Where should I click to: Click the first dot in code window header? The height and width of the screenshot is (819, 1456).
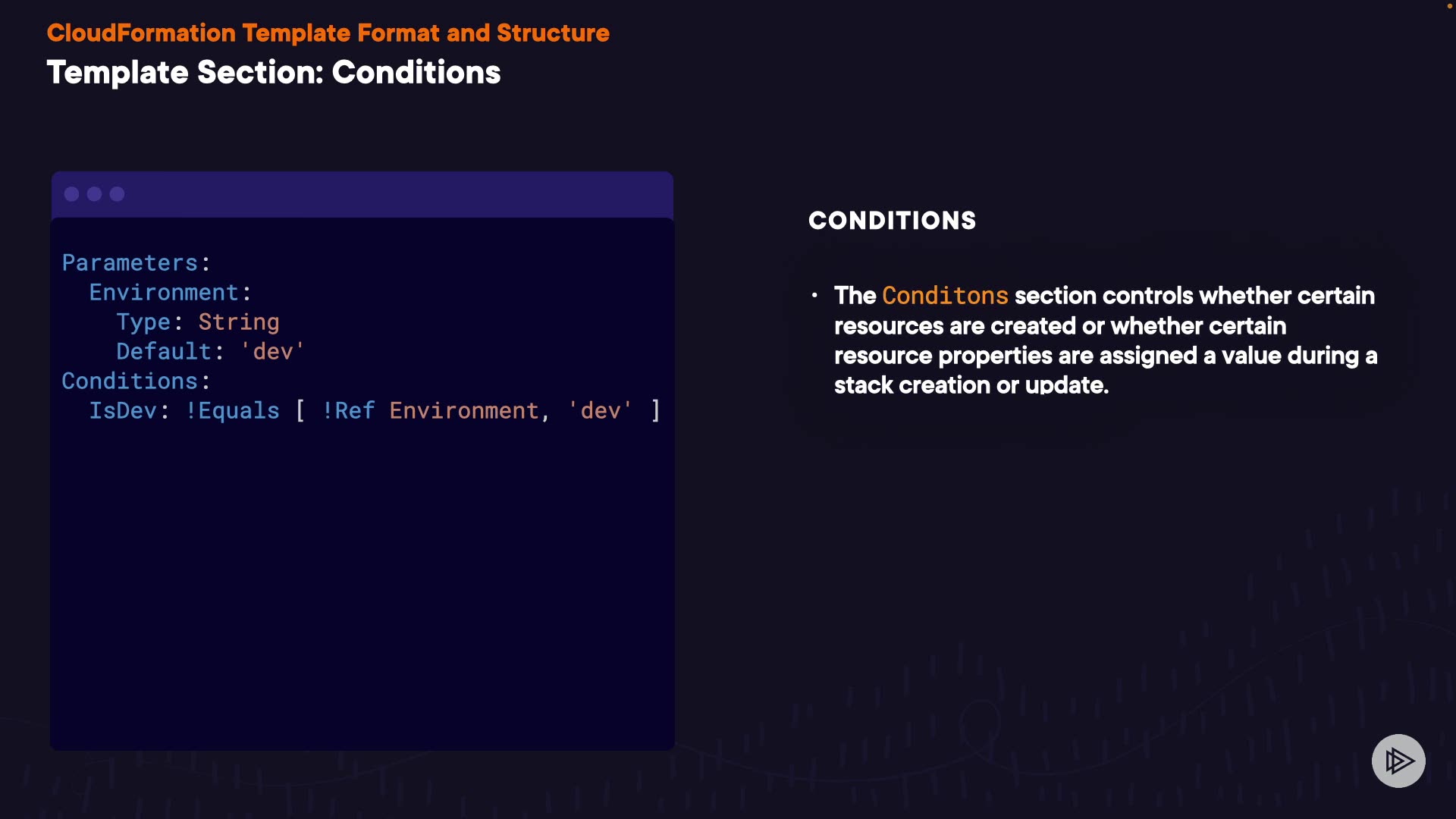click(72, 194)
